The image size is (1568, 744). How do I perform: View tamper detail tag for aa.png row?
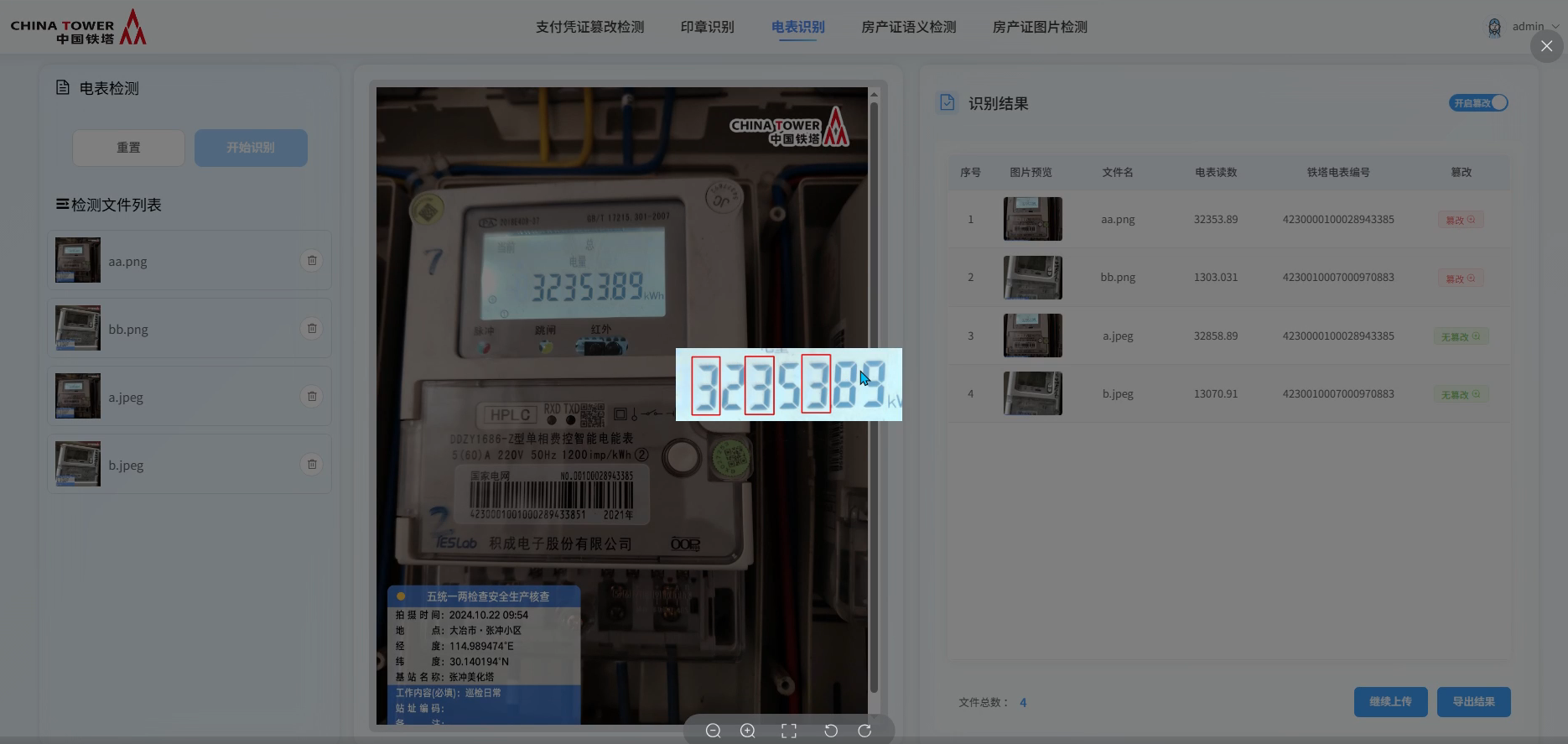[x=1461, y=220]
